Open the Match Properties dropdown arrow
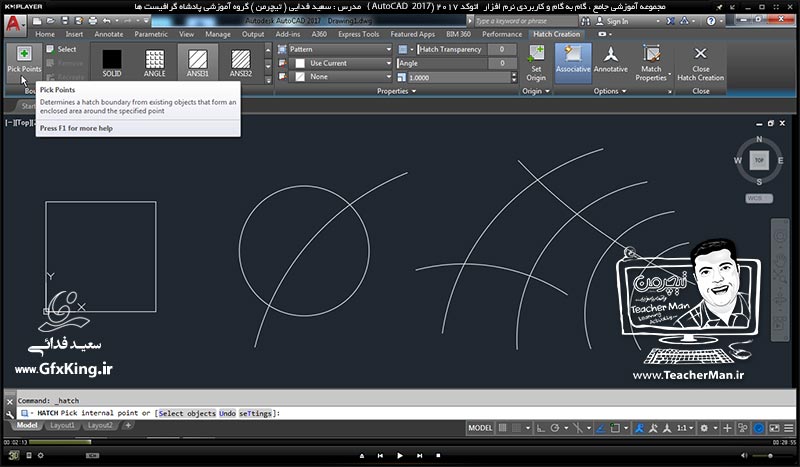 (670, 74)
